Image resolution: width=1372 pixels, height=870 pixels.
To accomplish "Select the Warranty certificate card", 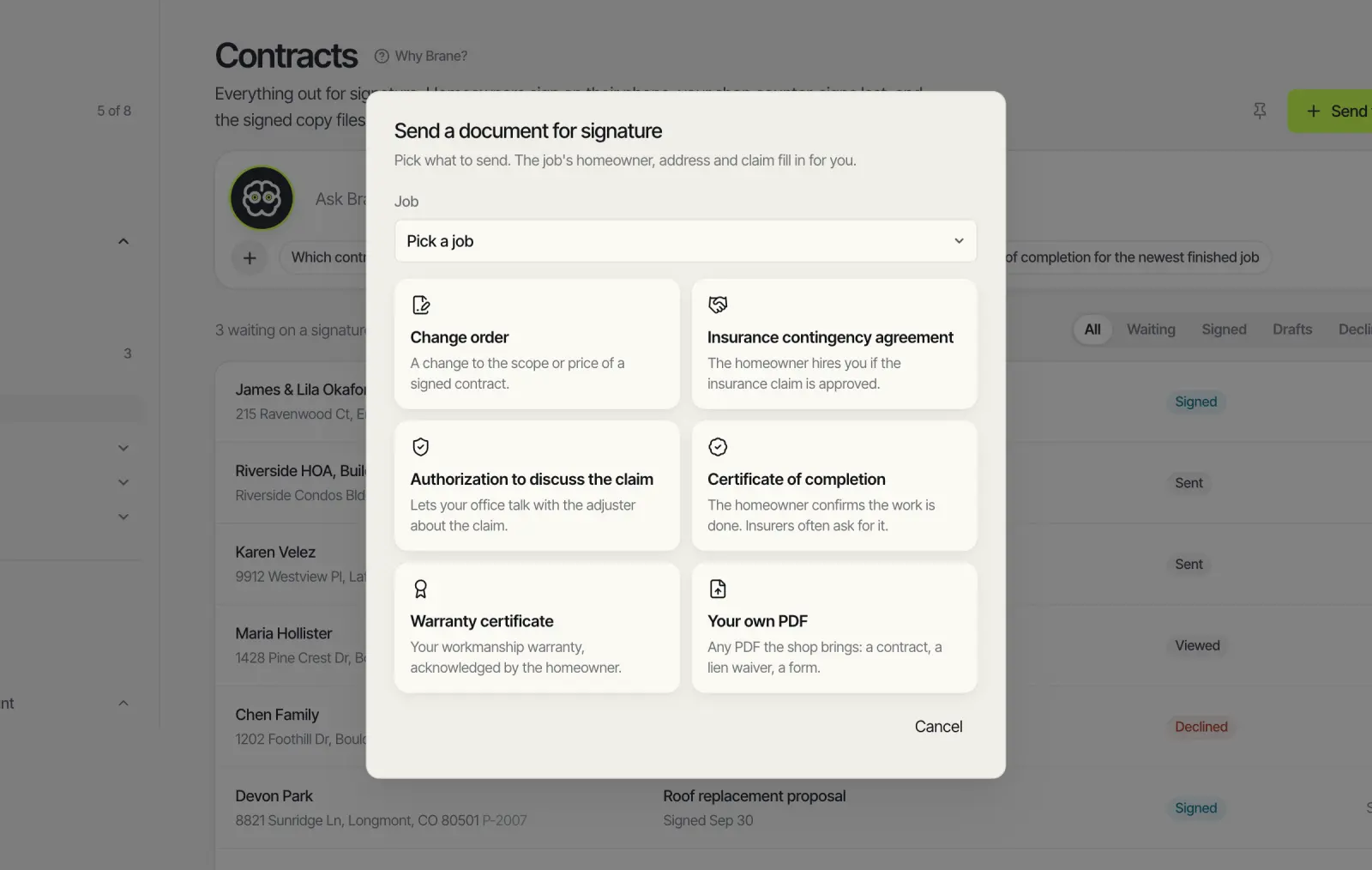I will 537,628.
